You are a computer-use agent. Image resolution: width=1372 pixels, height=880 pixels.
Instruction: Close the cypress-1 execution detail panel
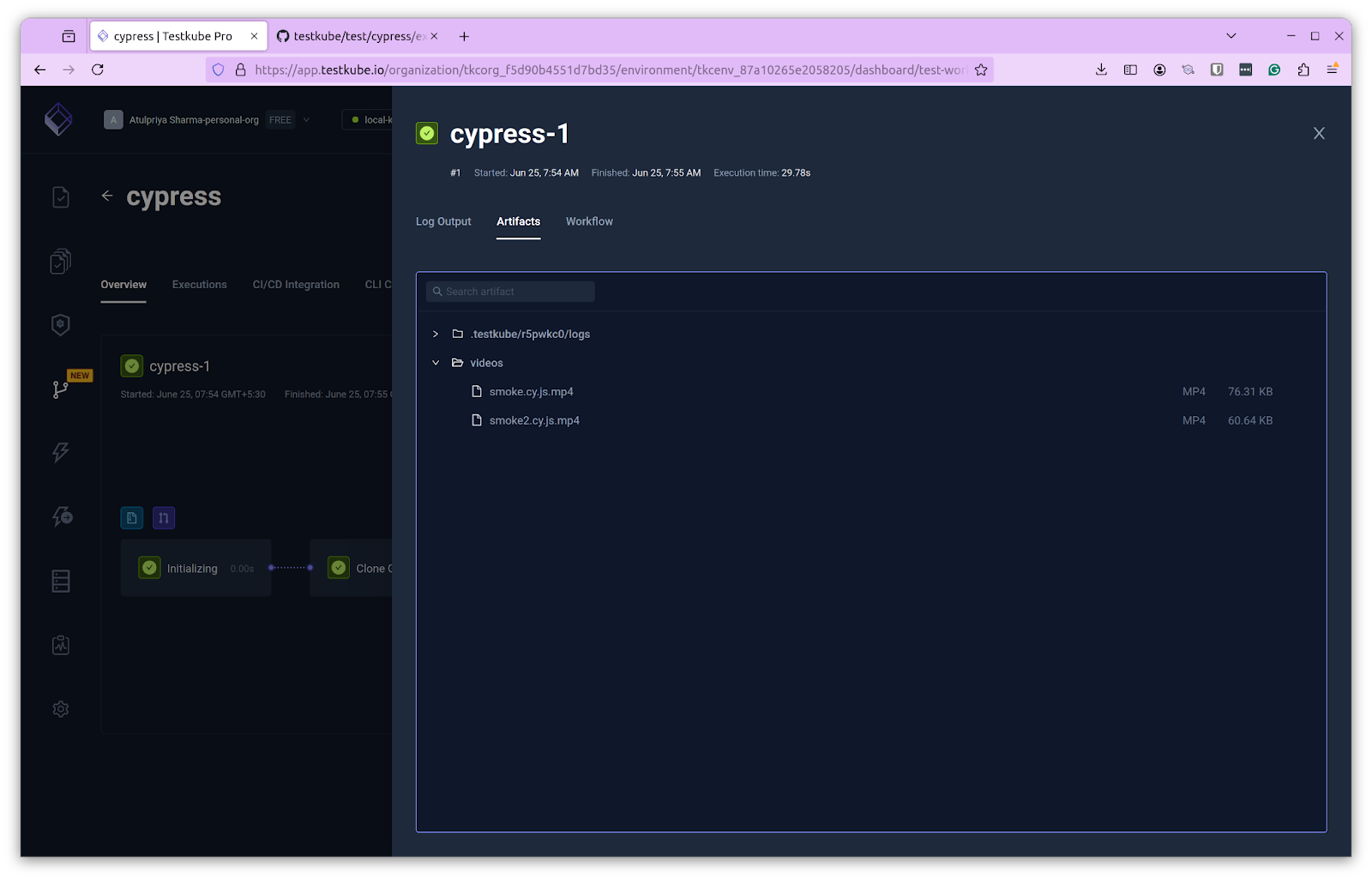[1319, 133]
